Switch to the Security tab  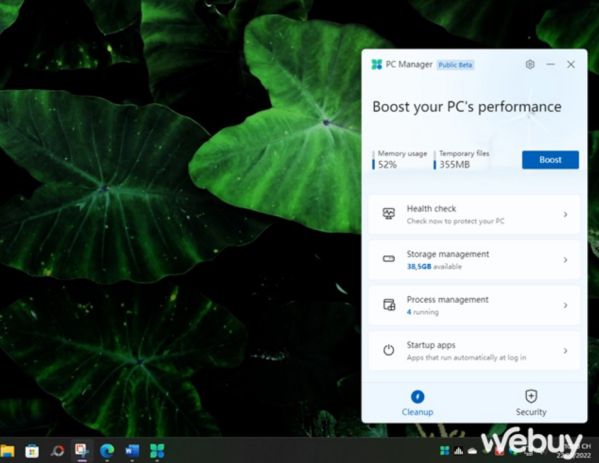tap(531, 403)
